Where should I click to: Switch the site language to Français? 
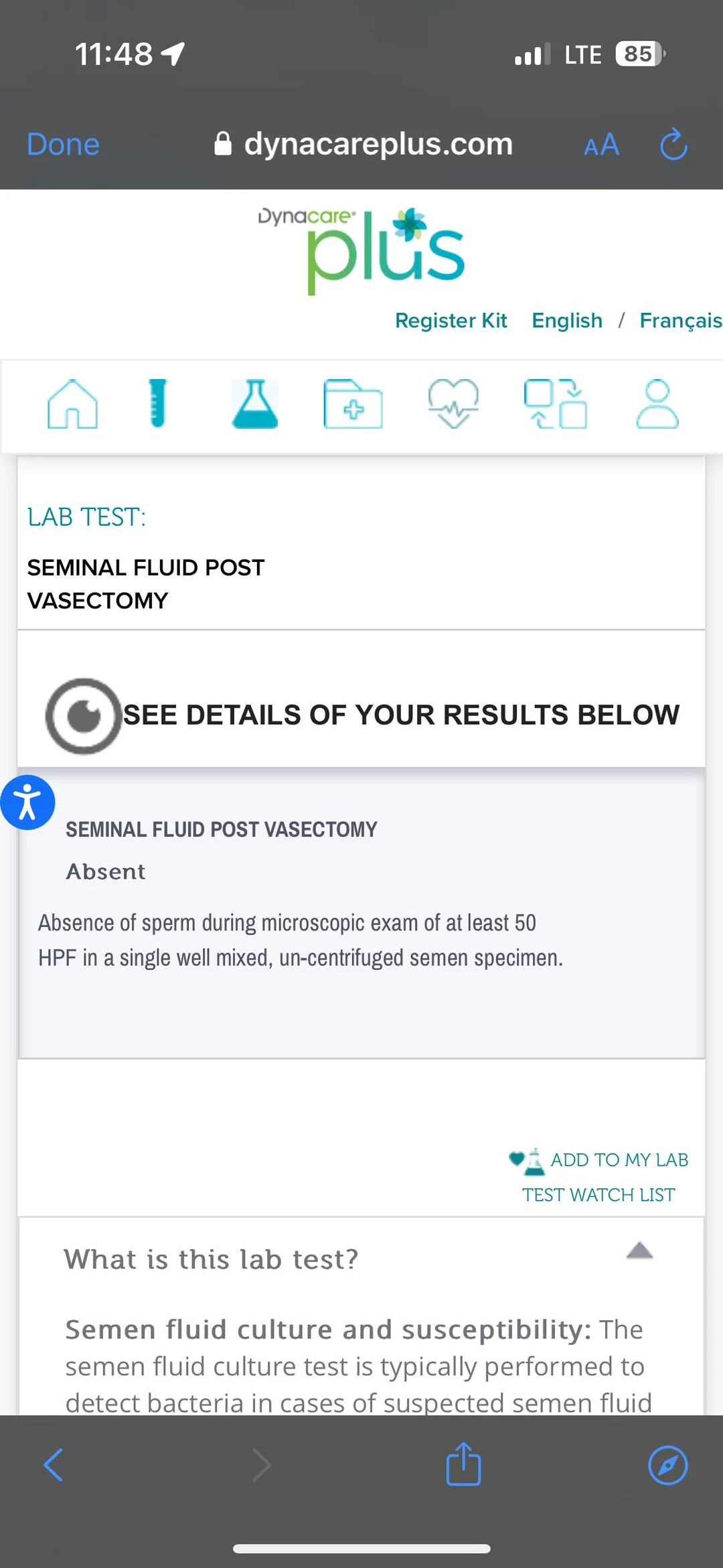(x=680, y=320)
